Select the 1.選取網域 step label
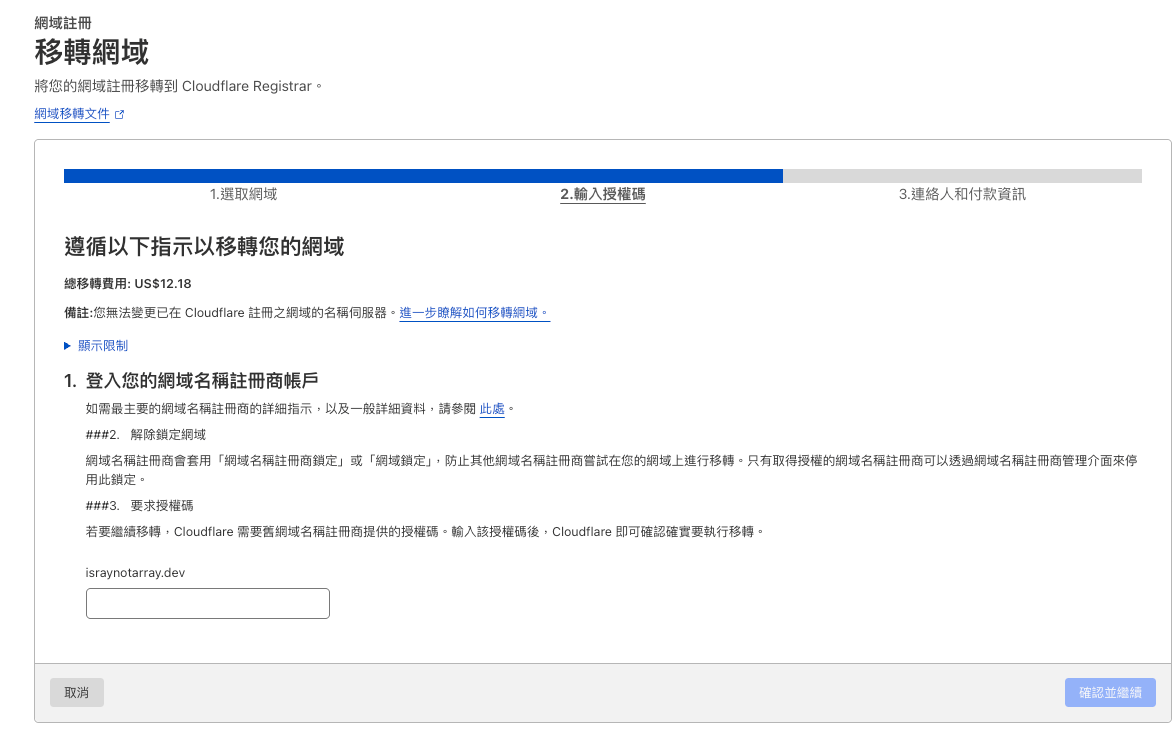 click(243, 194)
